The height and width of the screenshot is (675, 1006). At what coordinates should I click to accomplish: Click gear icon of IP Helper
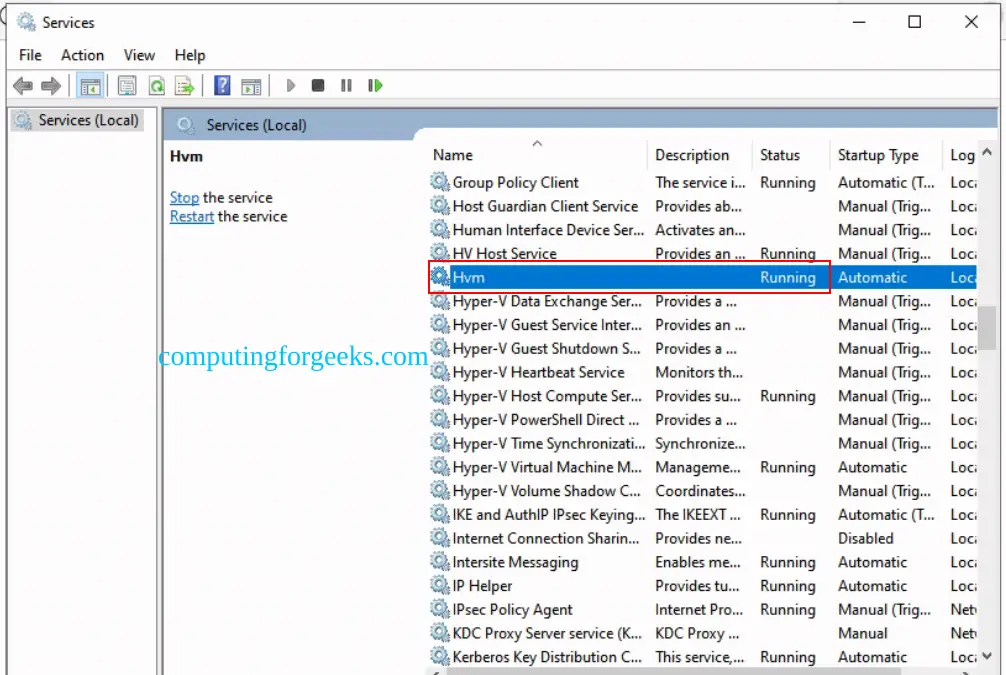pos(439,586)
